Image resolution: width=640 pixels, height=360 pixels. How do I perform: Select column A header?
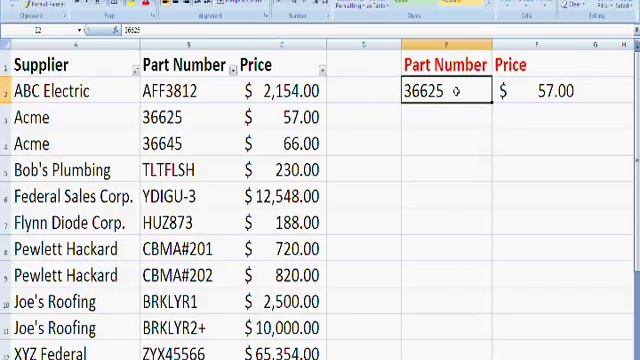click(76, 44)
